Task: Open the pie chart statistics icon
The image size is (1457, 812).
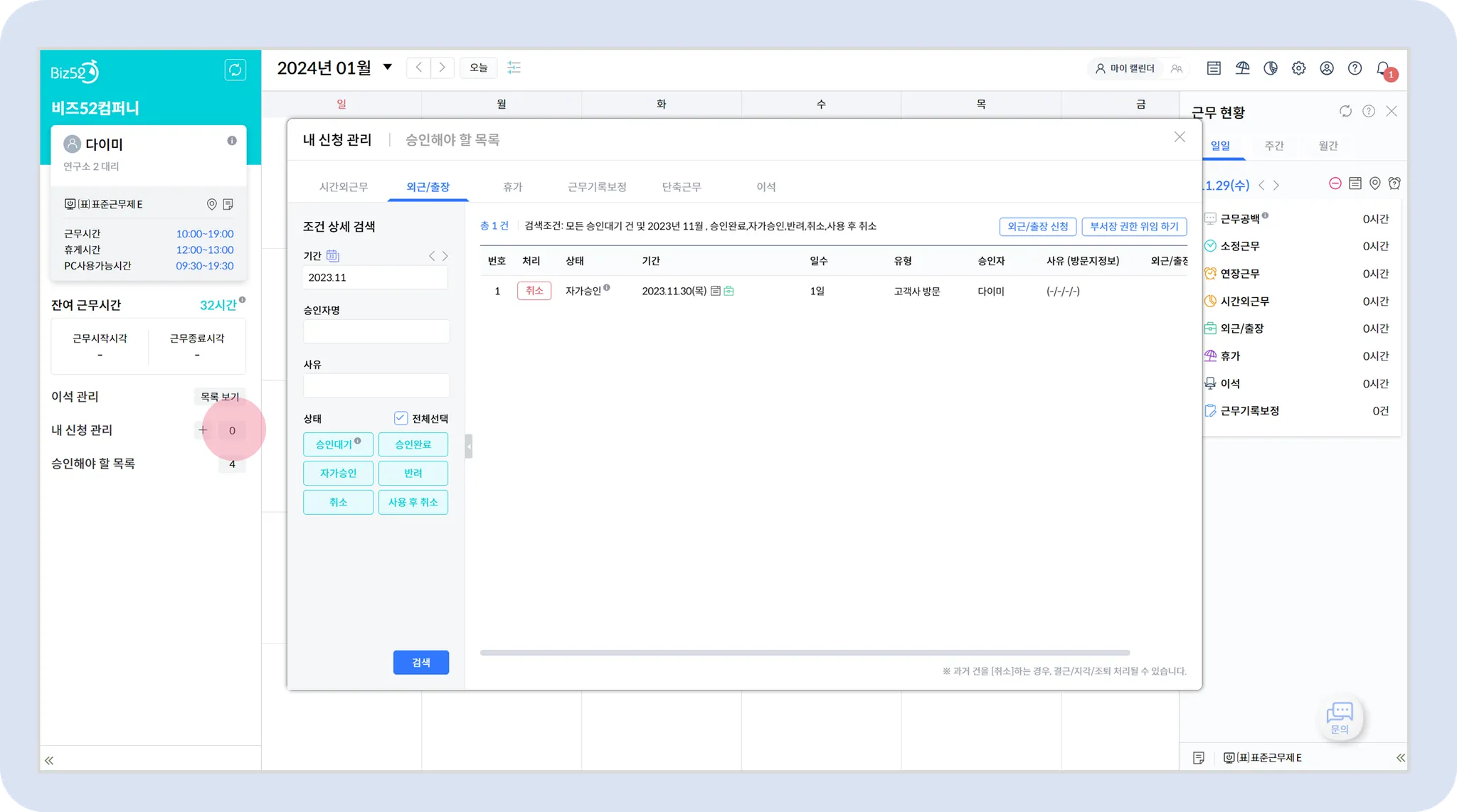Action: [1270, 68]
